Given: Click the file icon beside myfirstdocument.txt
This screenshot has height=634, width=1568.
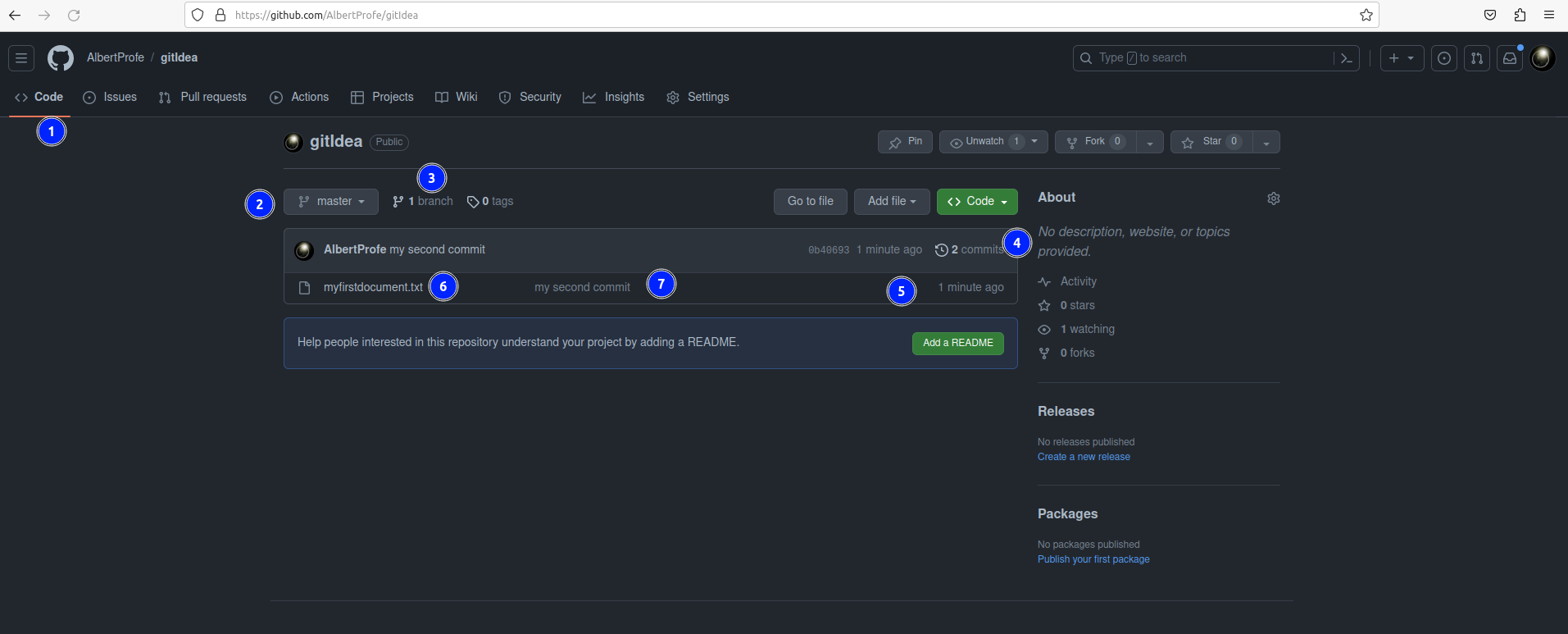Looking at the screenshot, I should coord(304,288).
